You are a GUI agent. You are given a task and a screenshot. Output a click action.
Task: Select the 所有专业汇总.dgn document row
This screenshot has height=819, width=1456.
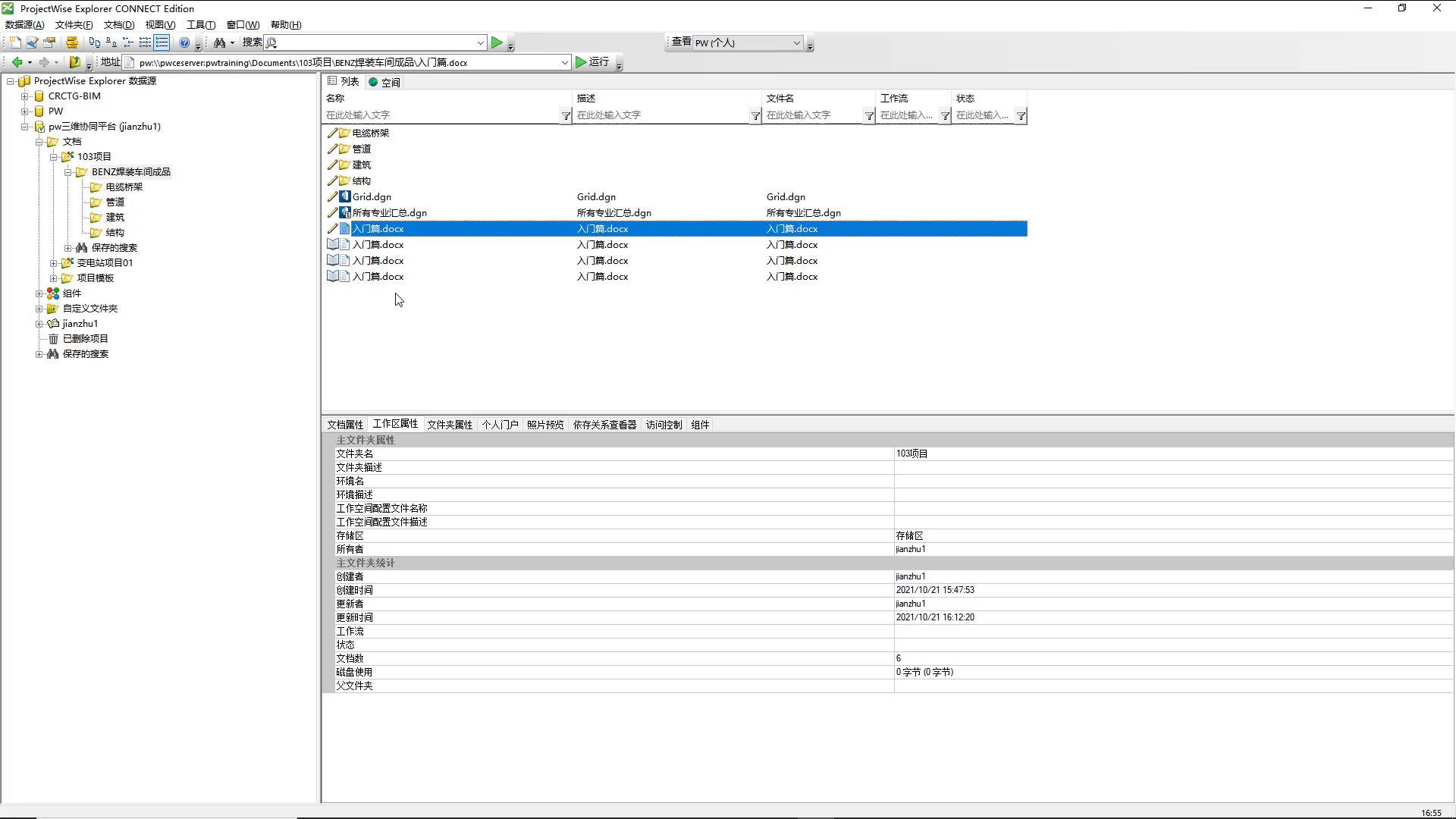[x=390, y=213]
